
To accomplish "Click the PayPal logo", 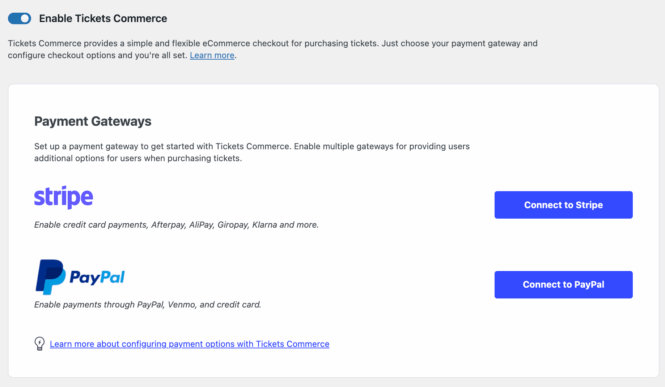I will [x=80, y=277].
